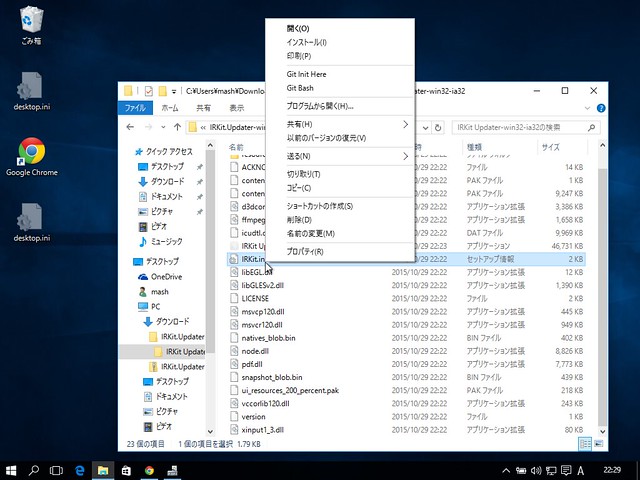
Task: Open the 共有 ribbon tab
Action: (x=203, y=108)
